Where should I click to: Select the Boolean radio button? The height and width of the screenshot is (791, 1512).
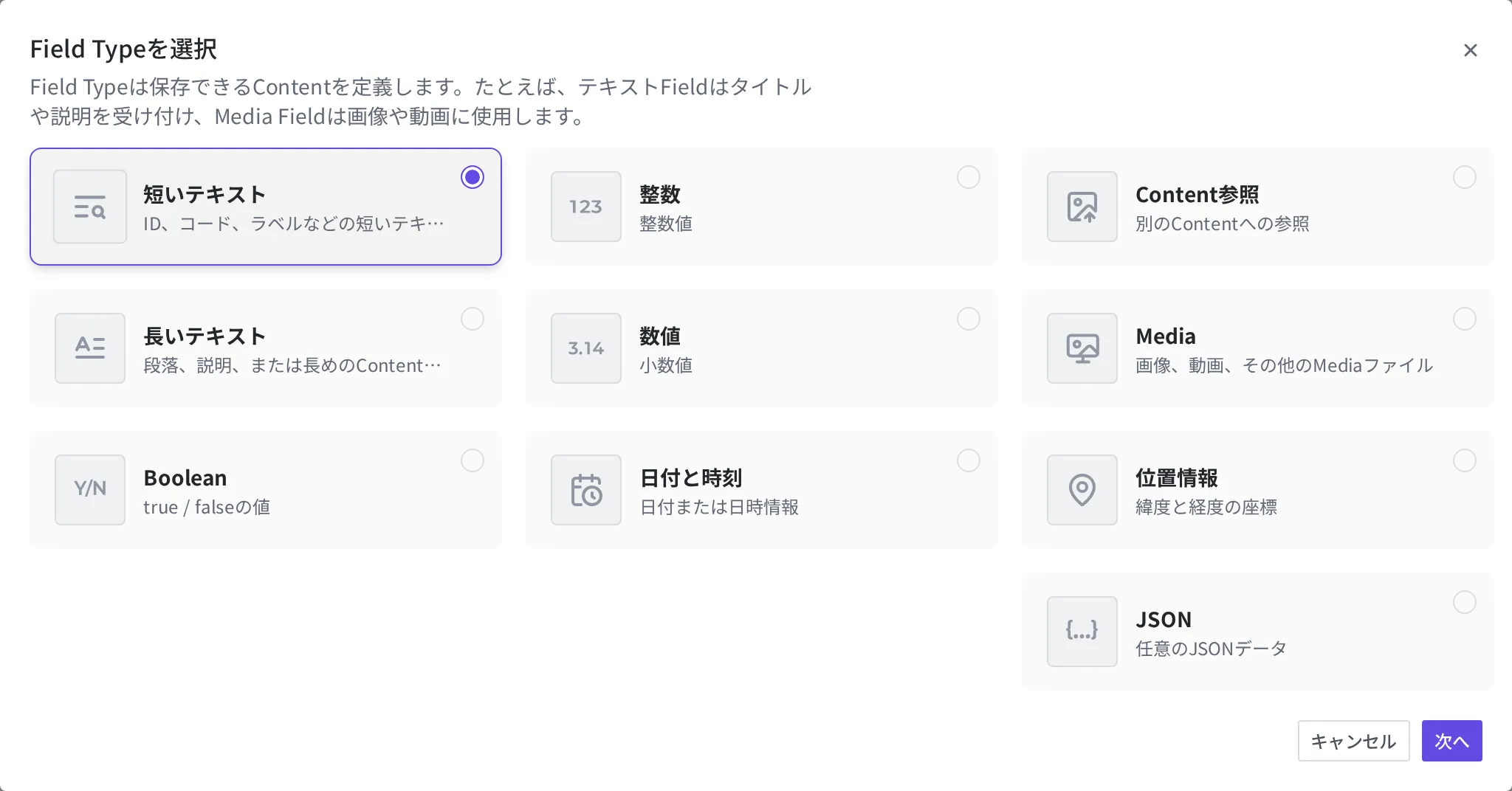pos(472,460)
